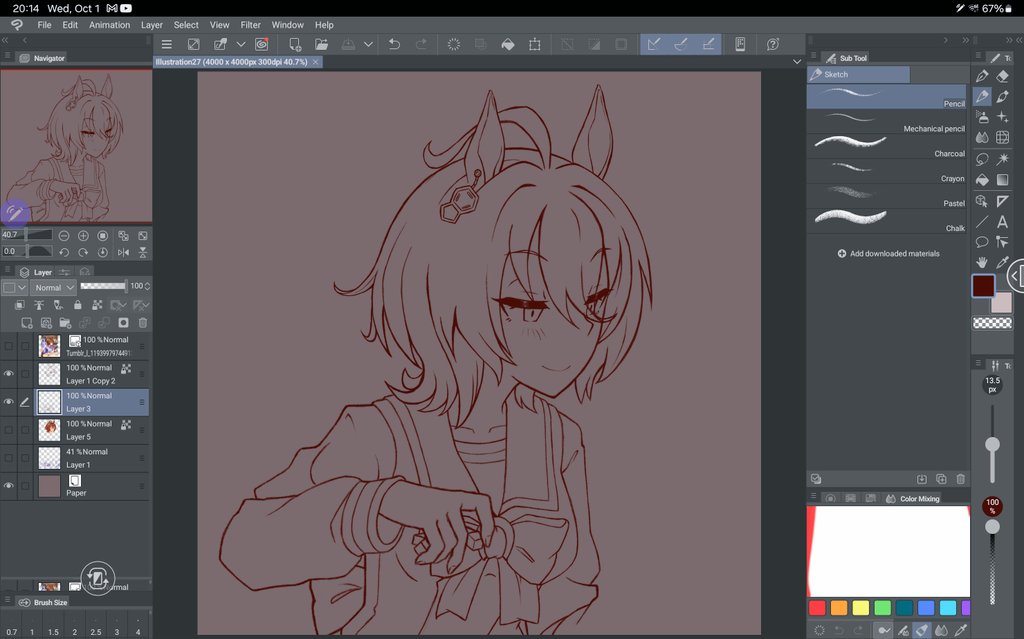The image size is (1024, 639).
Task: Select the Eraser tool
Action: [x=1003, y=76]
